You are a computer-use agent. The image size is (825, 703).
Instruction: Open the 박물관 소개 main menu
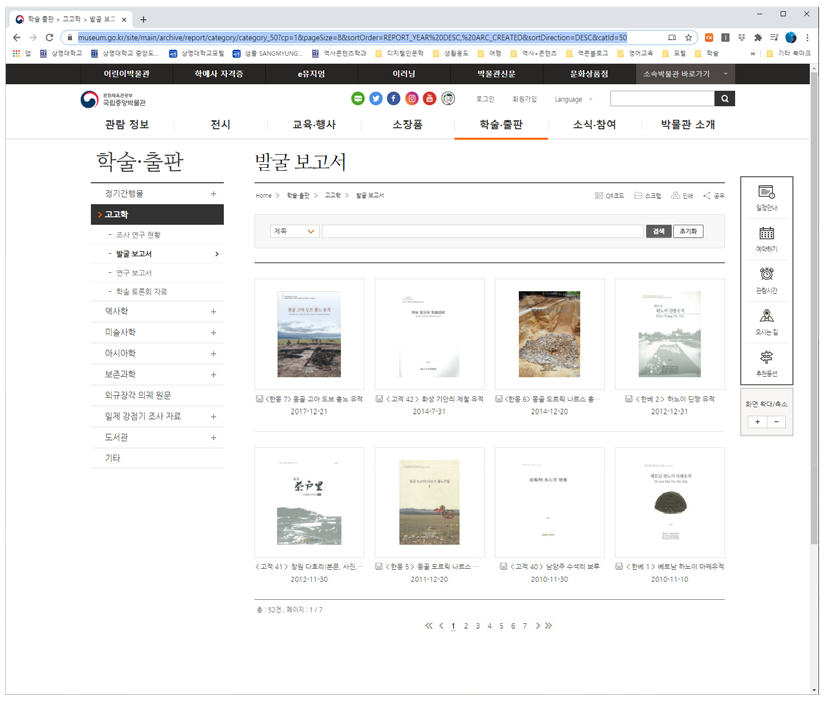(x=688, y=125)
